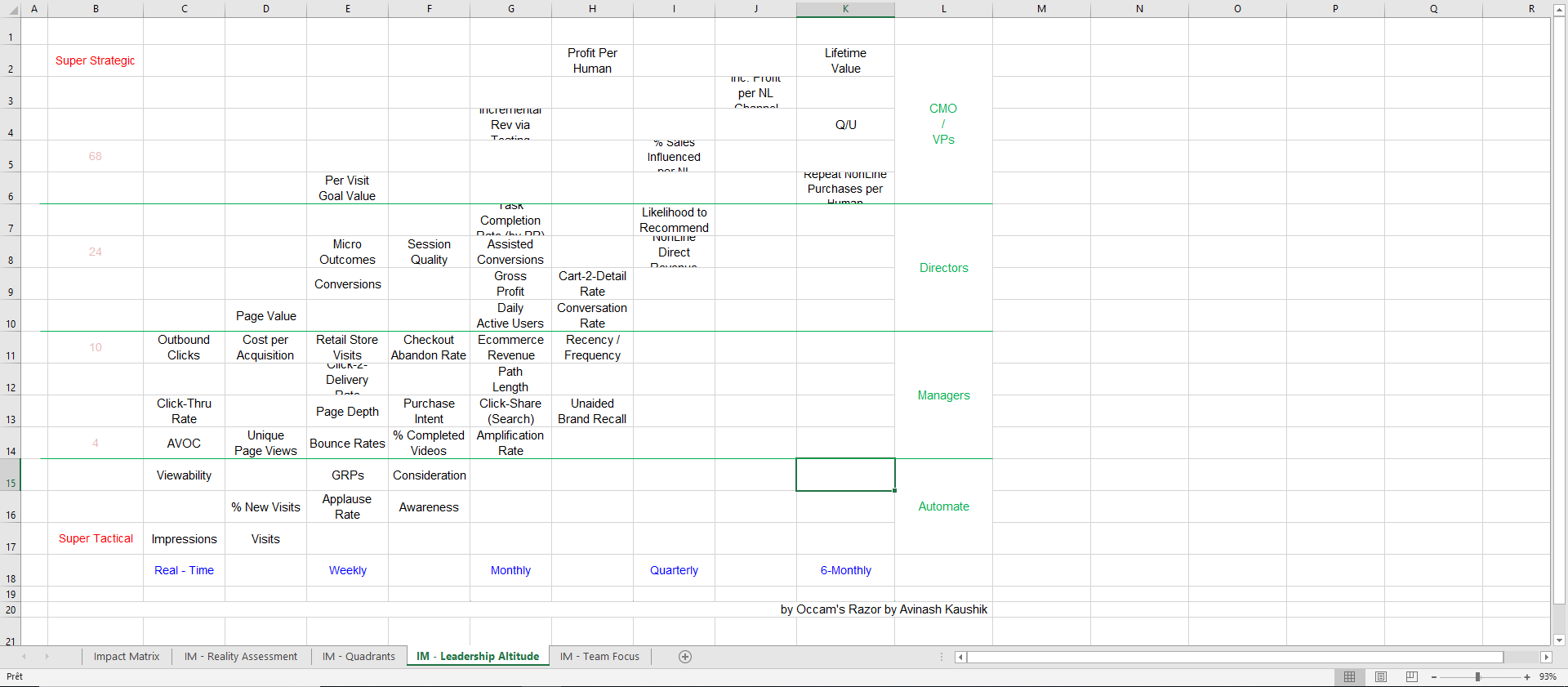The width and height of the screenshot is (1568, 687).
Task: Click the zoom out minus button
Action: 1434,677
